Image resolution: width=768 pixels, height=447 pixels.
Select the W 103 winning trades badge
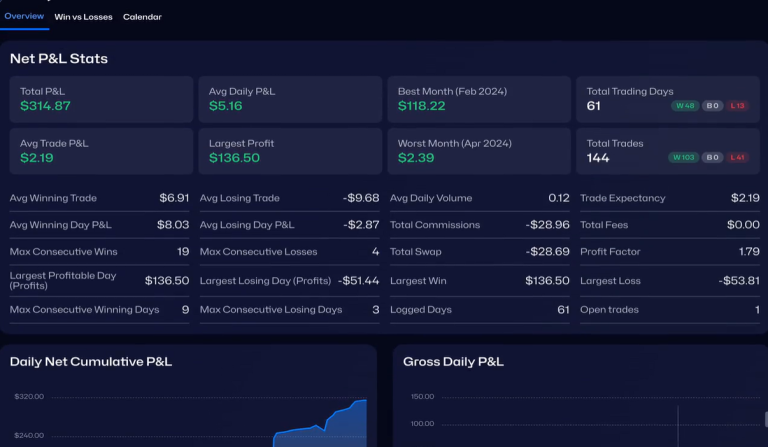coord(684,157)
